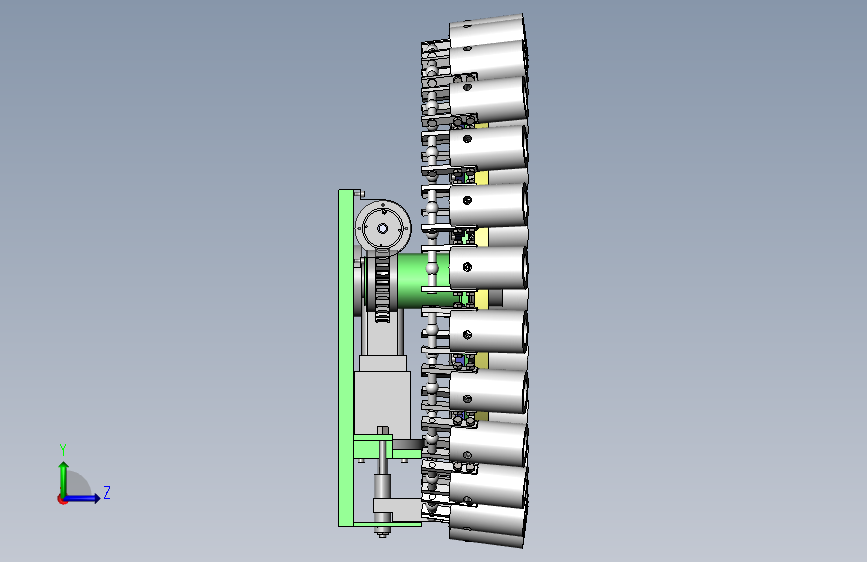The width and height of the screenshot is (867, 562).
Task: Select the tall green back plate of the model
Action: click(346, 358)
